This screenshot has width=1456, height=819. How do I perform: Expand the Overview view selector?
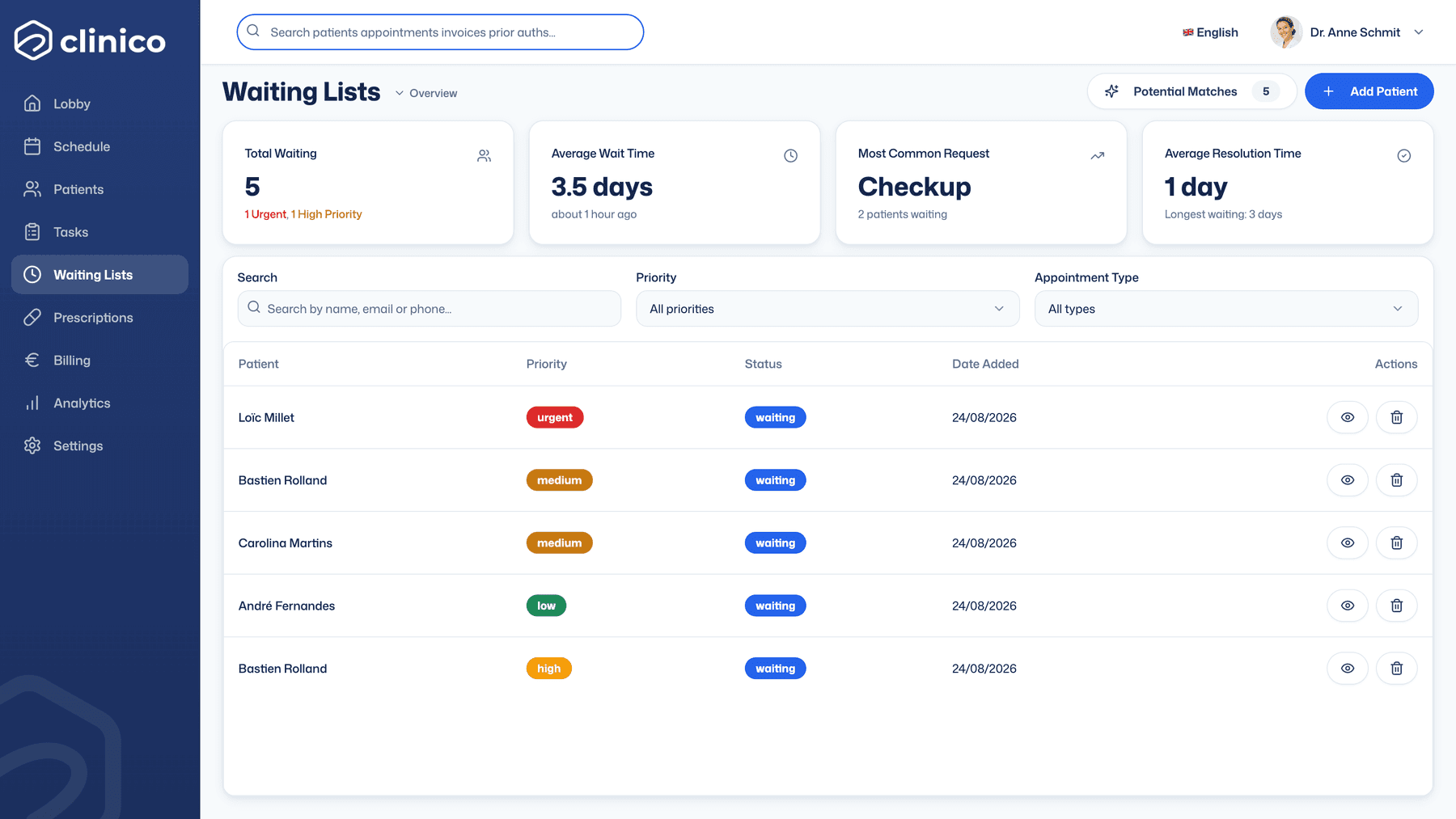pos(426,93)
